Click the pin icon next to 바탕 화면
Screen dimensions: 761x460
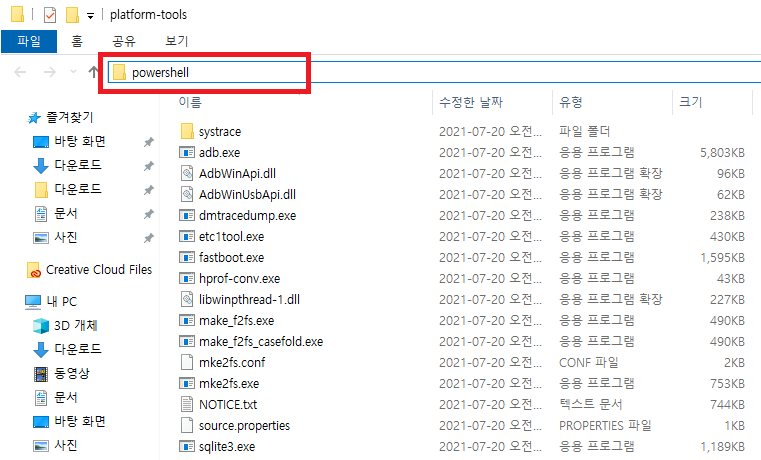pyautogui.click(x=149, y=142)
